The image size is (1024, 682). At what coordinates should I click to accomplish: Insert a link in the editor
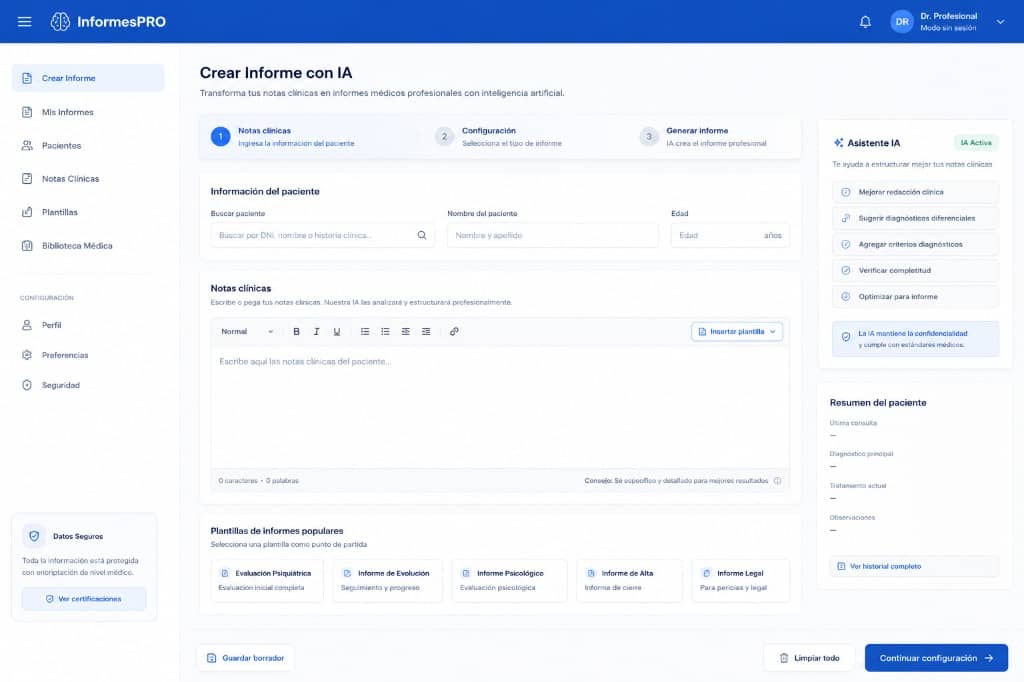click(454, 331)
